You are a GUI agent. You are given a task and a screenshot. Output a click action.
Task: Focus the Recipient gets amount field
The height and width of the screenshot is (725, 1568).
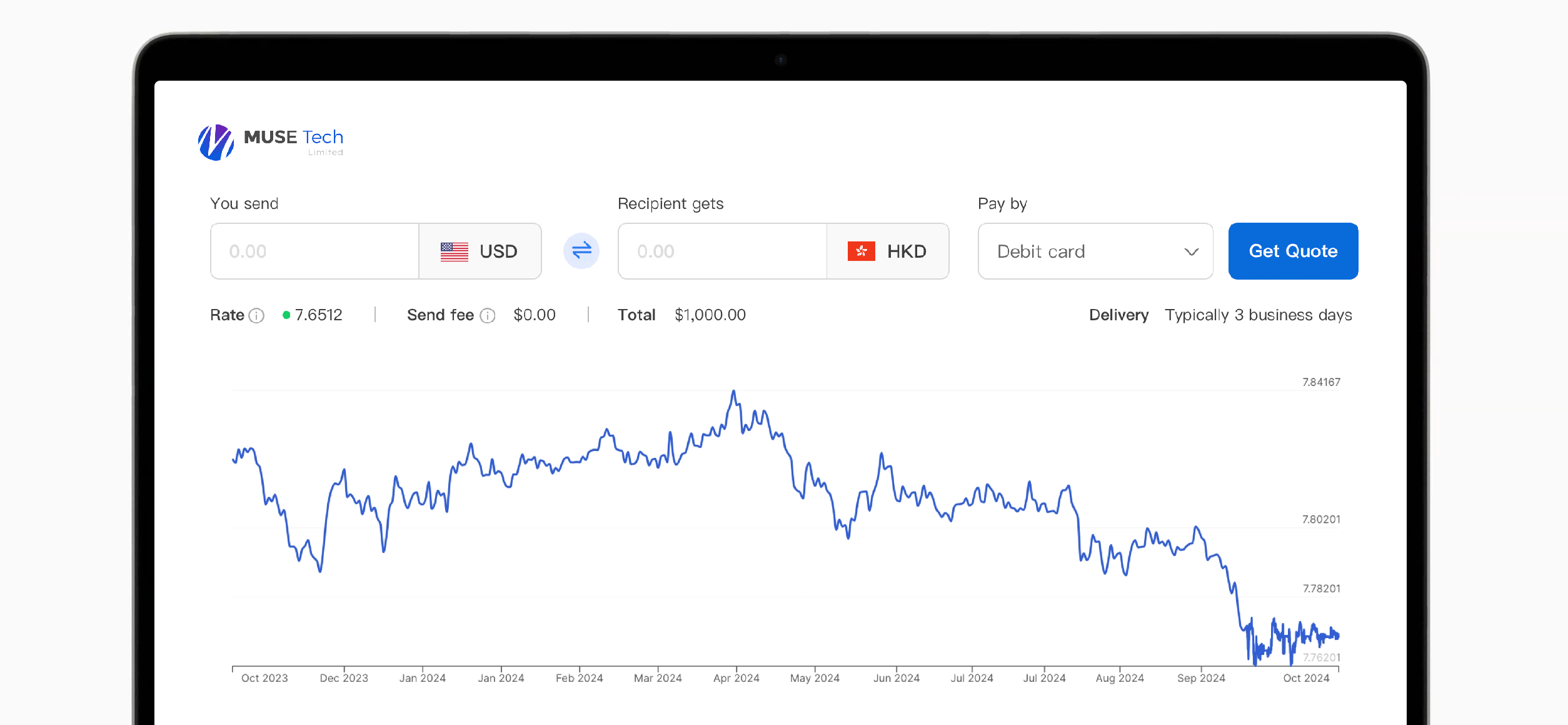(x=722, y=251)
